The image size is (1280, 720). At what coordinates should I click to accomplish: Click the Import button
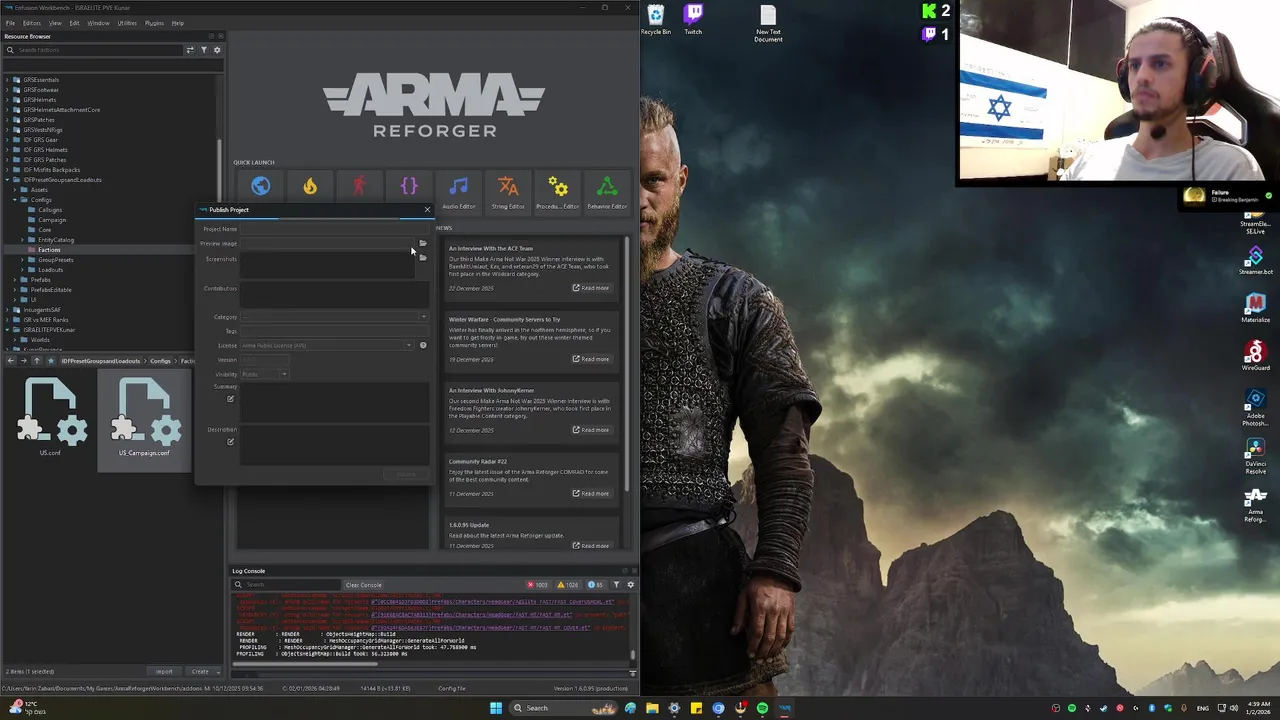click(x=164, y=672)
